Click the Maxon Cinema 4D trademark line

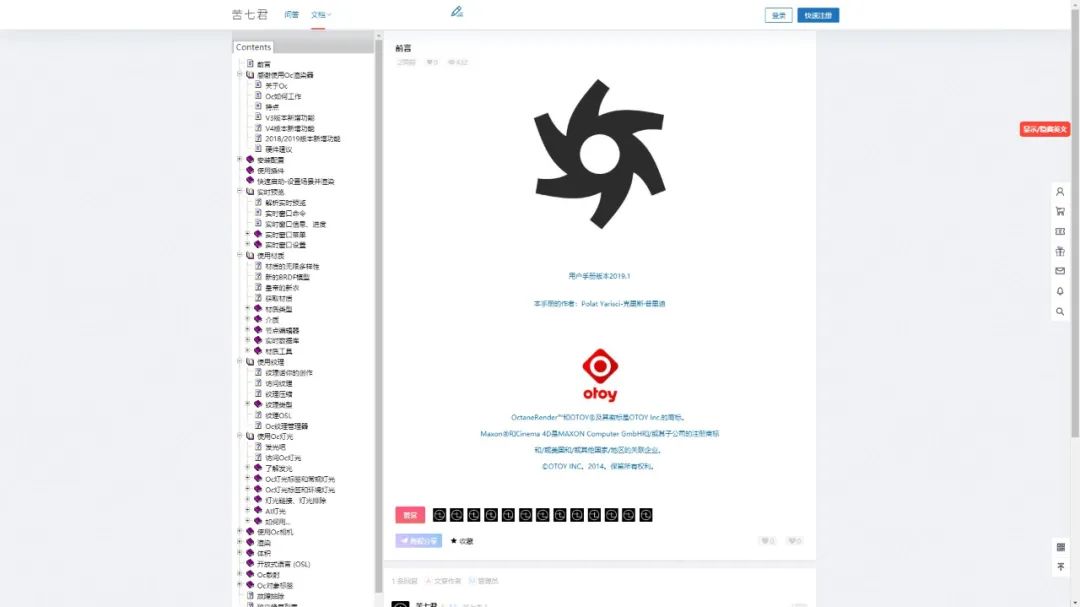tap(599, 433)
